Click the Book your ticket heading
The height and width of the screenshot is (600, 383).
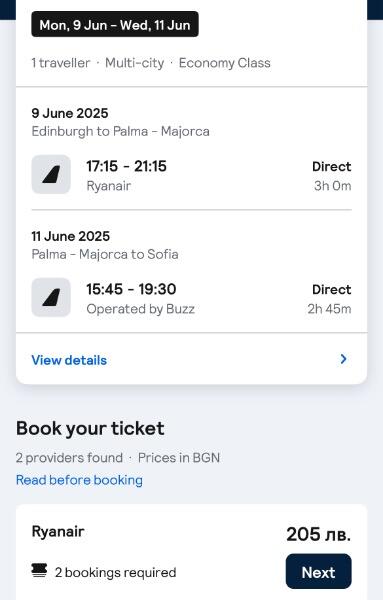point(90,428)
